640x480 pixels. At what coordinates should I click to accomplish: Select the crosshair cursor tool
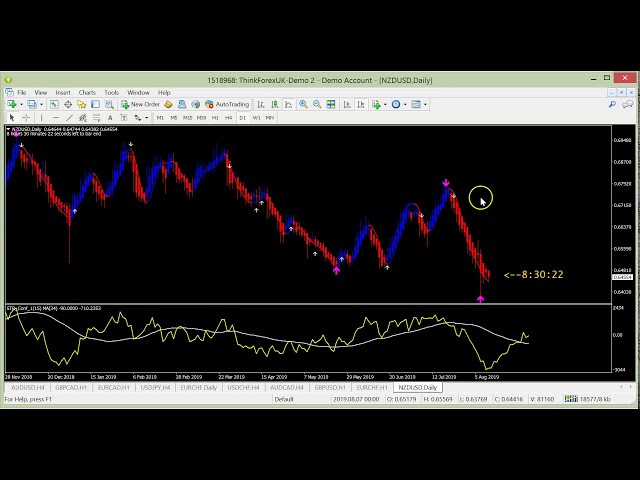pyautogui.click(x=26, y=118)
